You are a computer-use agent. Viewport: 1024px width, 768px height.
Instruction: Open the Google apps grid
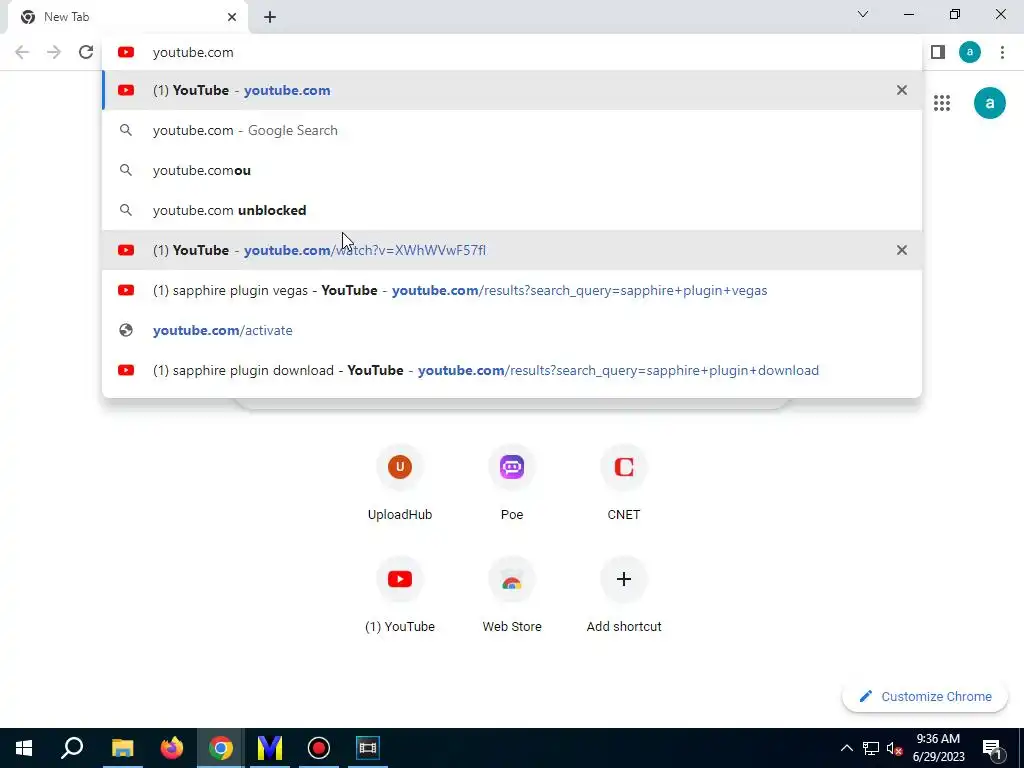click(942, 103)
